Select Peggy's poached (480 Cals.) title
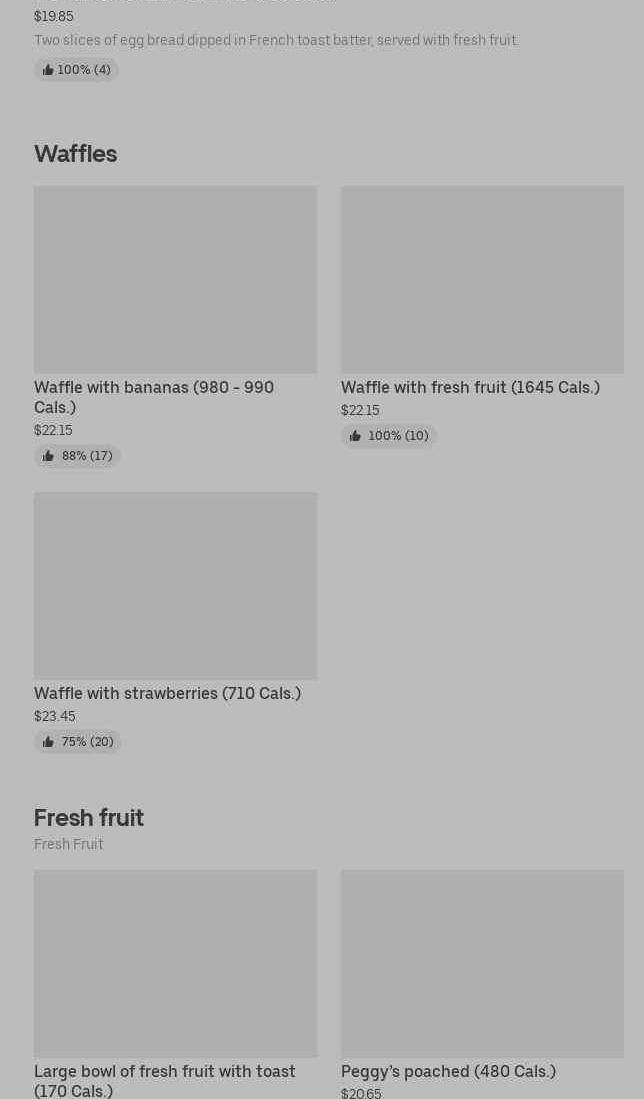The height and width of the screenshot is (1099, 644). click(x=448, y=1071)
